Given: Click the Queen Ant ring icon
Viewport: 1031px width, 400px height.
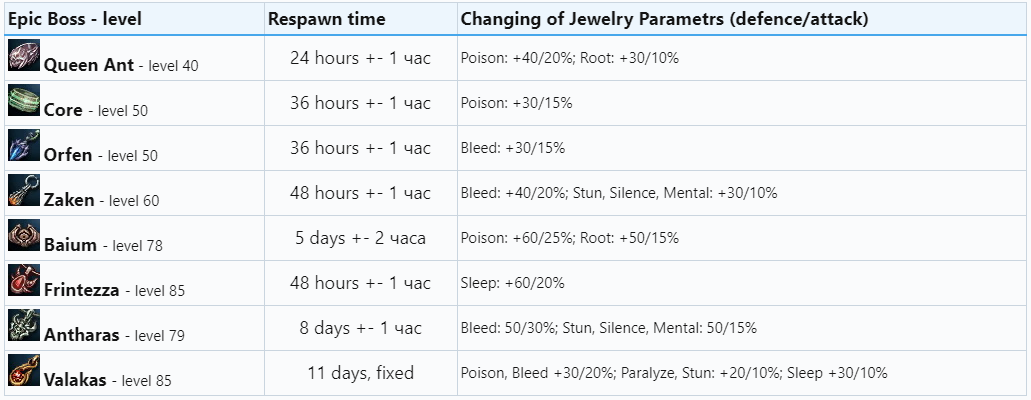Looking at the screenshot, I should tap(24, 57).
